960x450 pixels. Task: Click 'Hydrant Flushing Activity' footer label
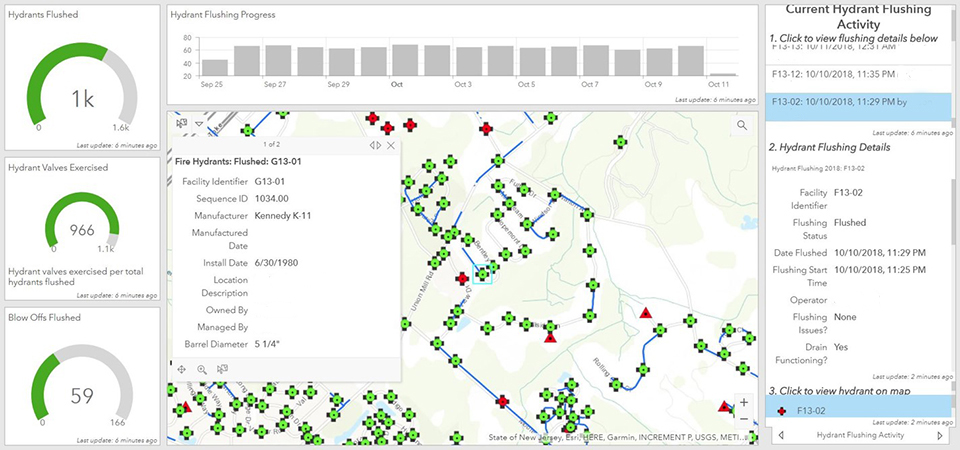(x=860, y=435)
